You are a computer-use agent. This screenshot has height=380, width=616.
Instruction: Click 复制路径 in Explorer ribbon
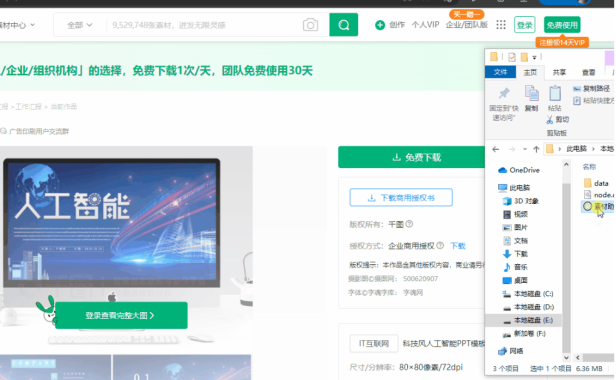[x=592, y=88]
